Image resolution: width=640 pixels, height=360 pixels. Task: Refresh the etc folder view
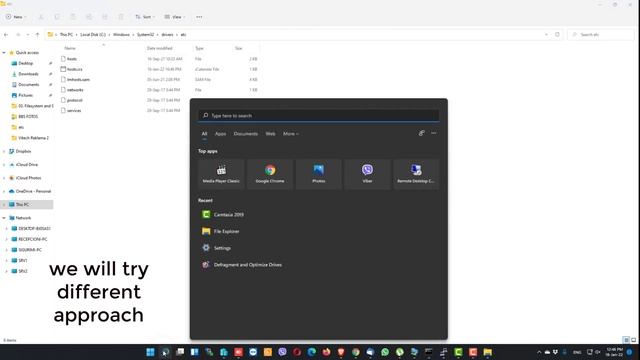[x=557, y=35]
